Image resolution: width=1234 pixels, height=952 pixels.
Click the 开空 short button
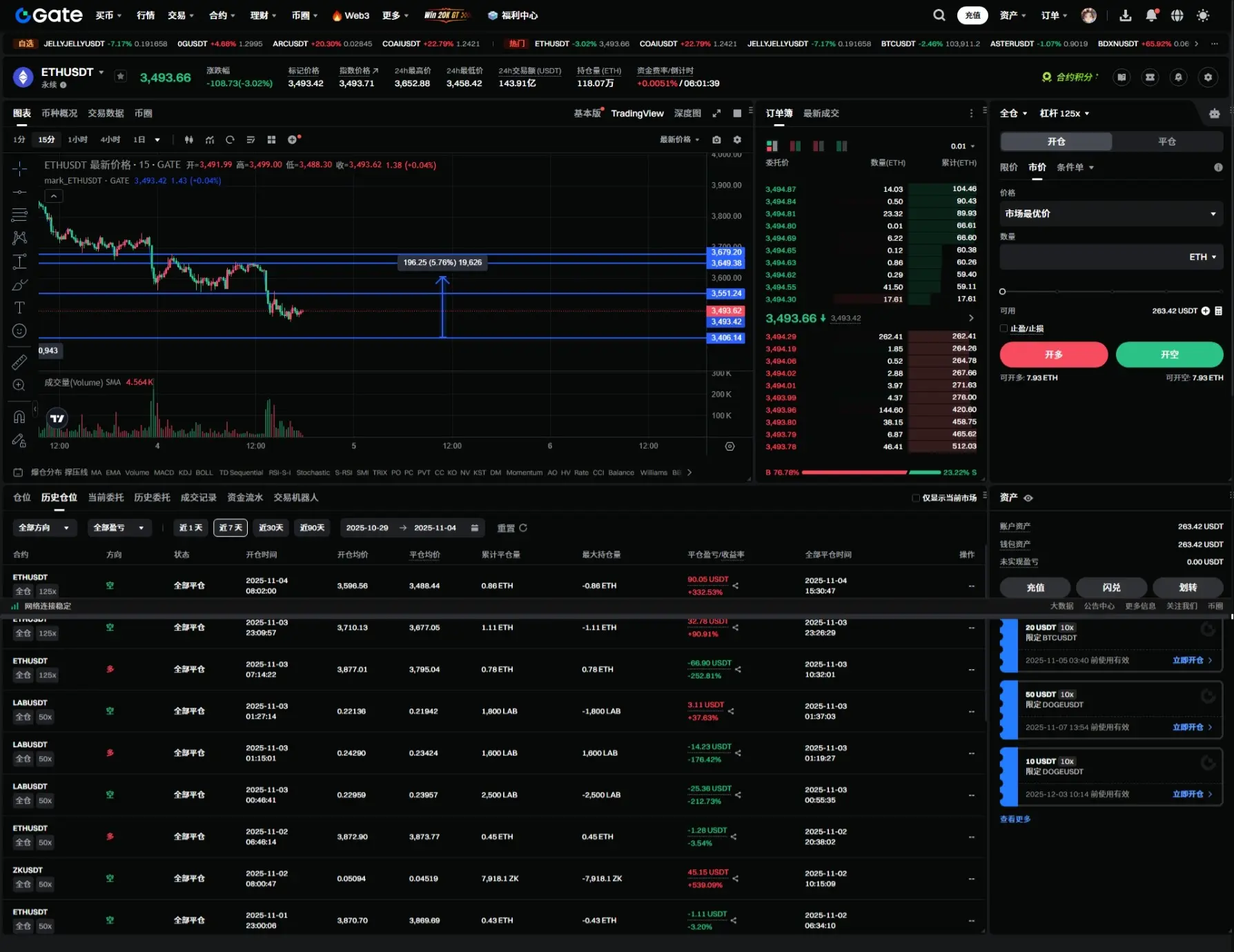point(1169,355)
